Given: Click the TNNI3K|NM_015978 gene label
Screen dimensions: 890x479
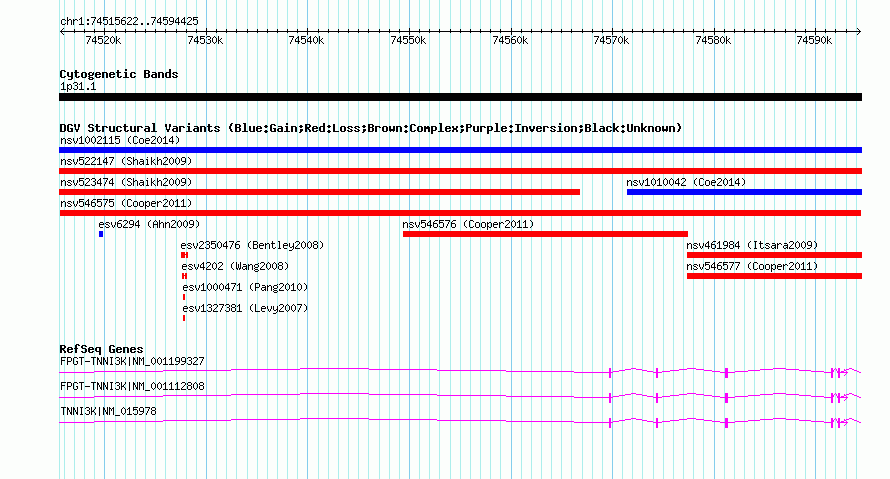Looking at the screenshot, I should (108, 411).
